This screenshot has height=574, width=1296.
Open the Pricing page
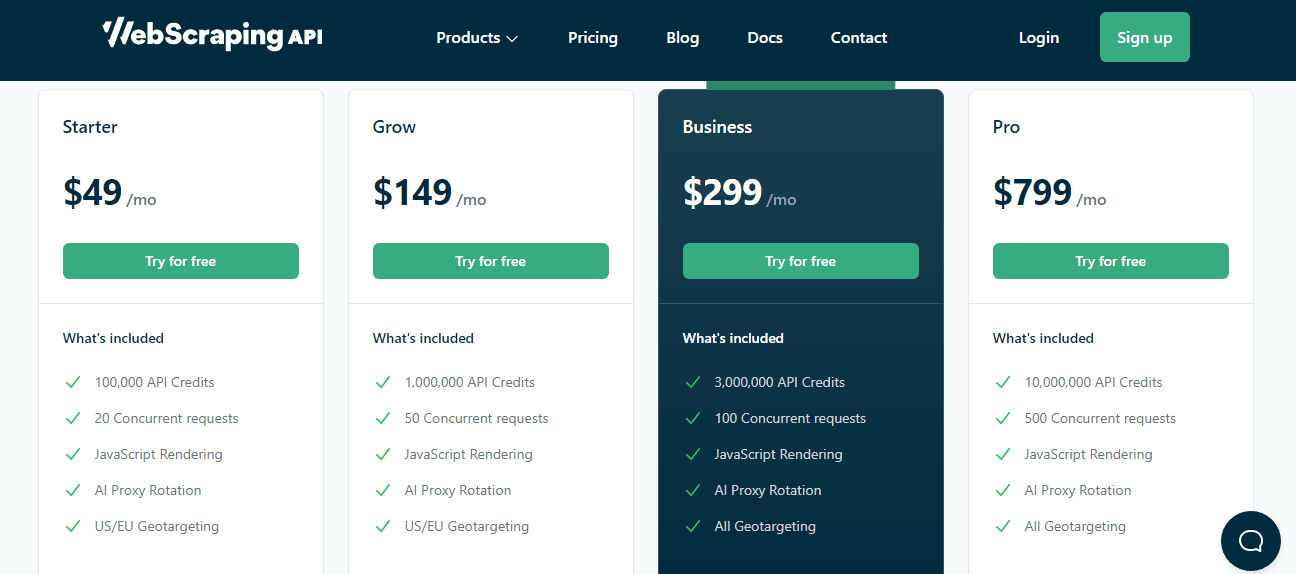(593, 38)
